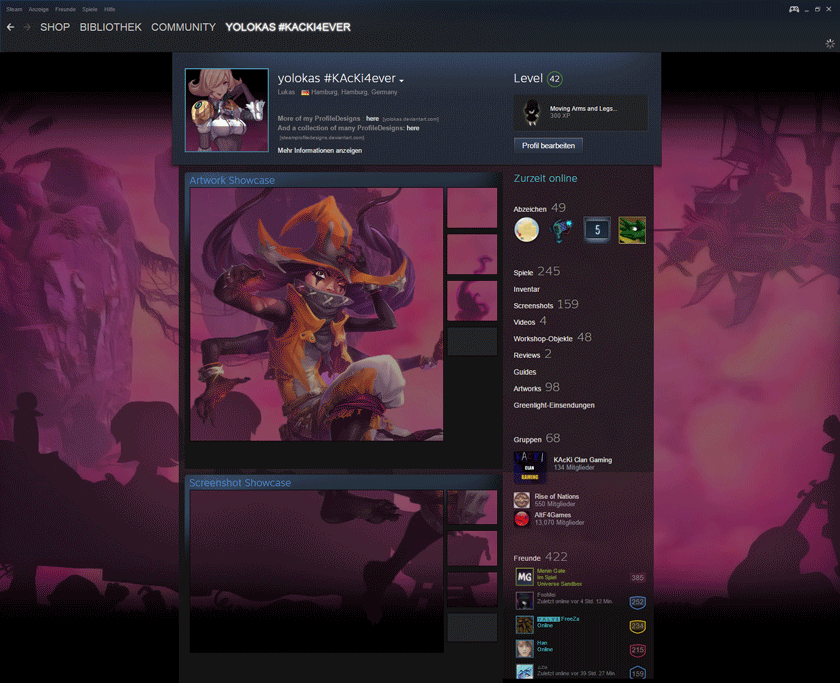Expand 'Mehr Informationen anzeigen'

coord(320,150)
